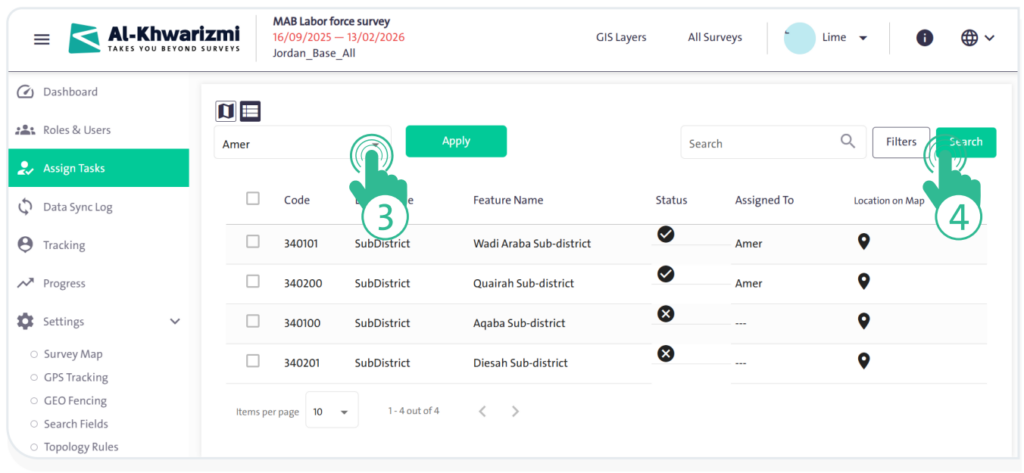Go to the Tracking sidebar item
Image resolution: width=1024 pixels, height=473 pixels.
pos(63,245)
